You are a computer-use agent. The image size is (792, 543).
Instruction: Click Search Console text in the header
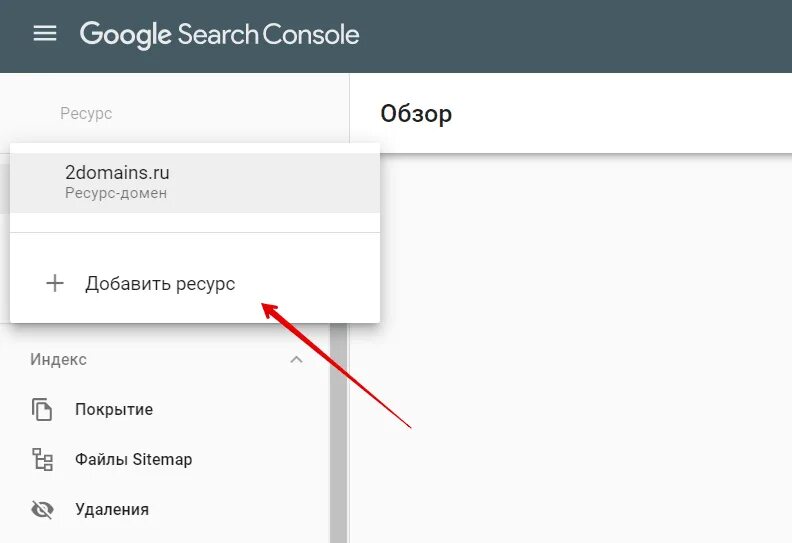click(268, 35)
